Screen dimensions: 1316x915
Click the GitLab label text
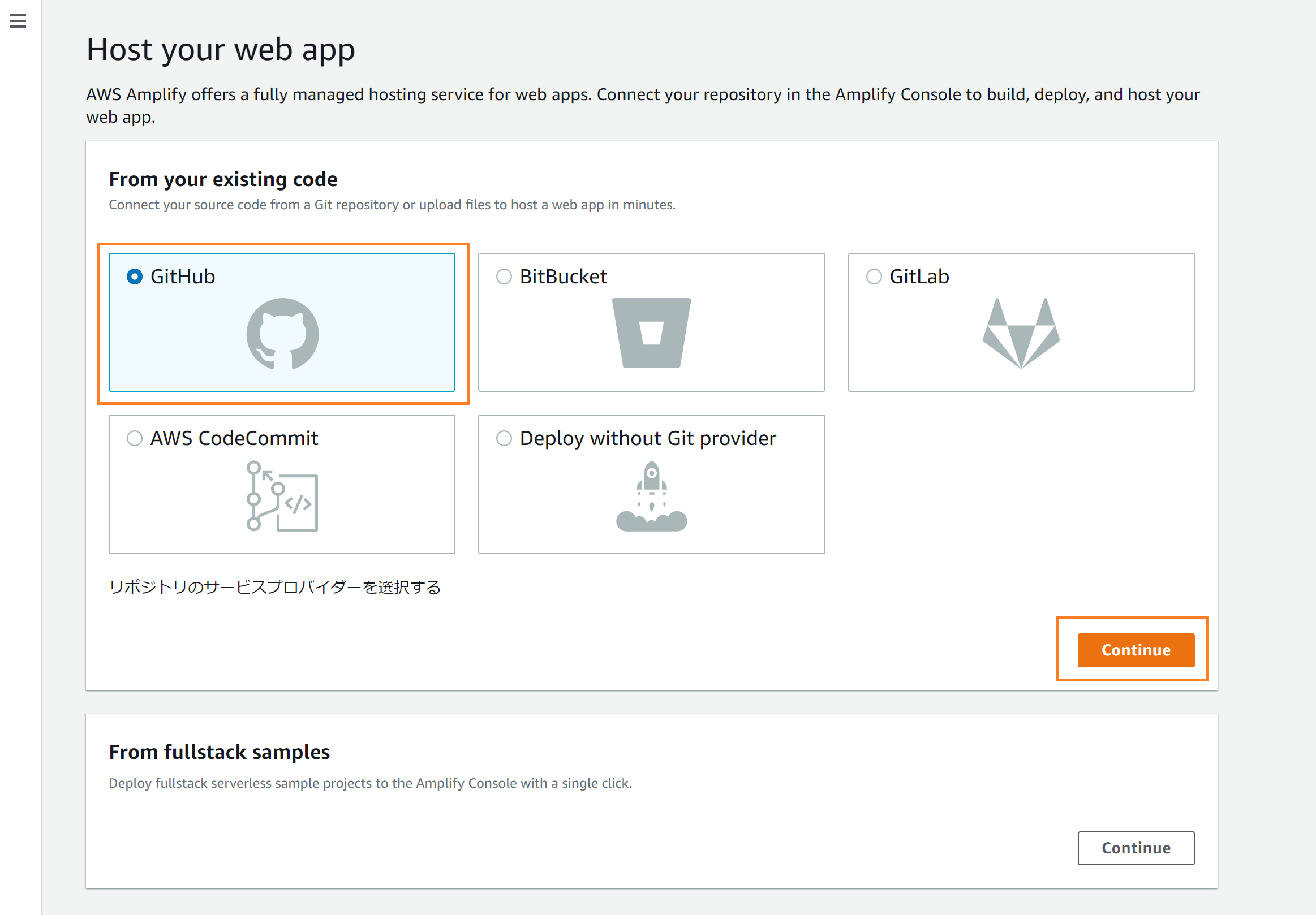click(x=919, y=277)
